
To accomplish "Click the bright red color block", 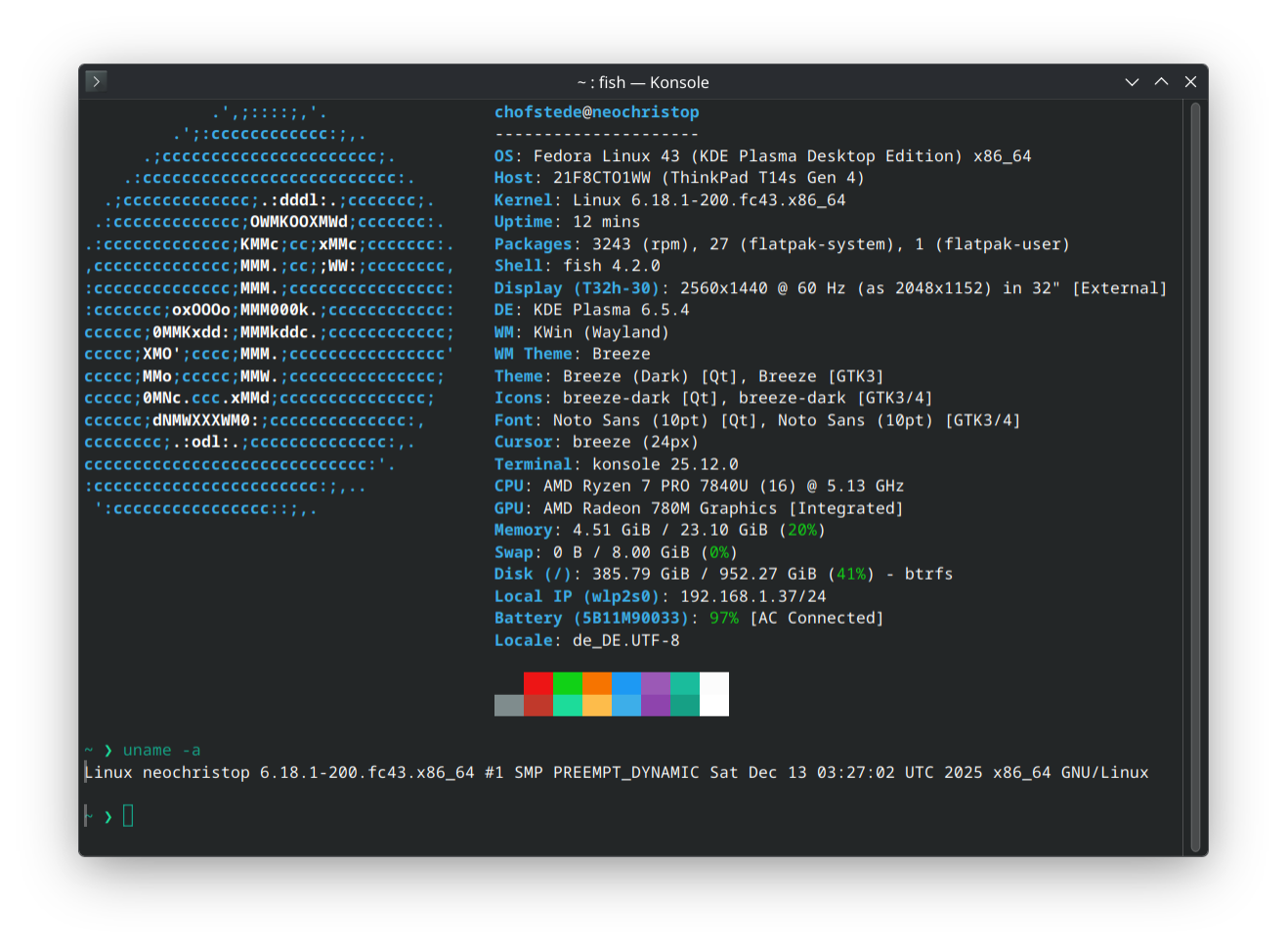I will 537,683.
